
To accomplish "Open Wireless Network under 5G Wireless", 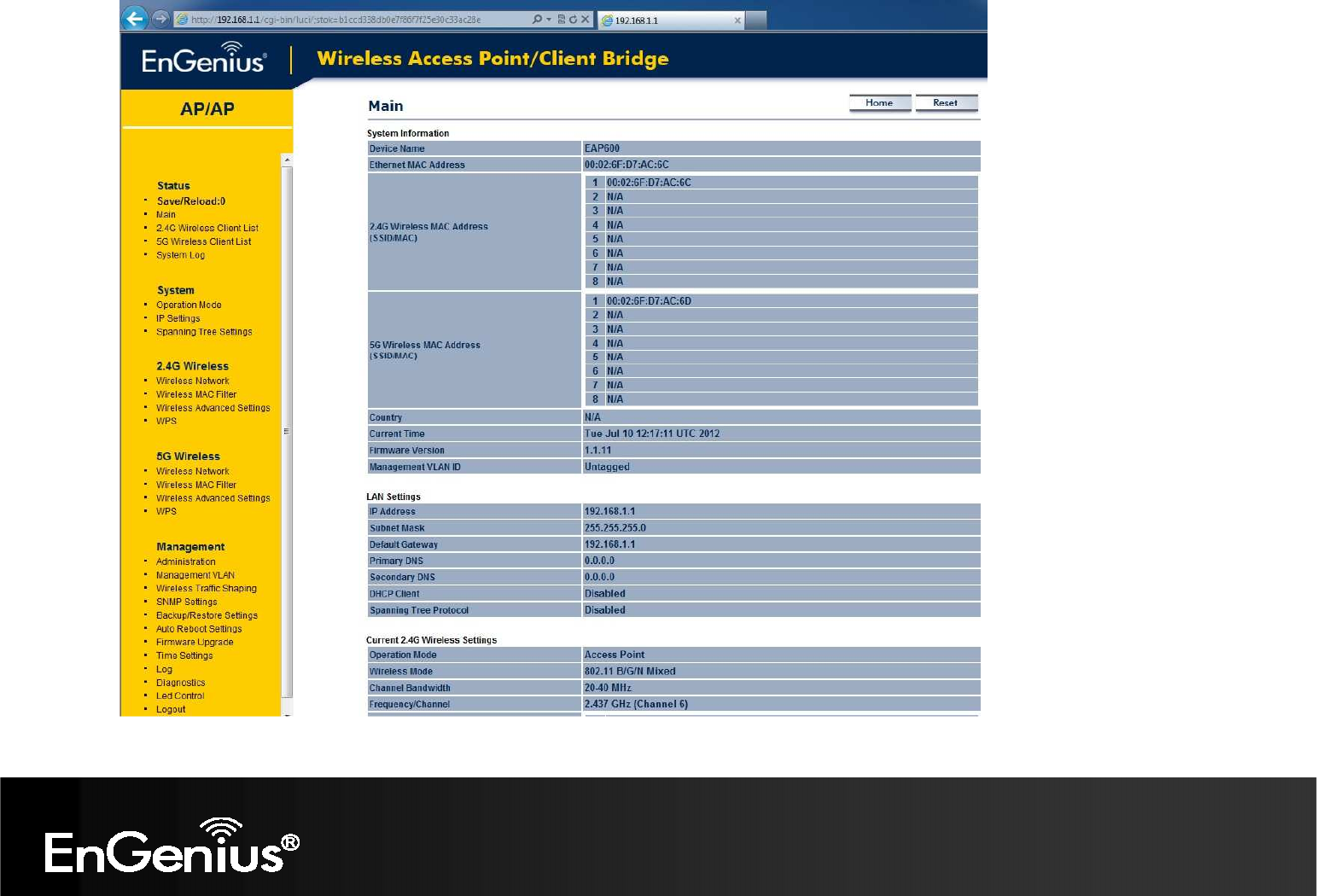I will pos(193,472).
